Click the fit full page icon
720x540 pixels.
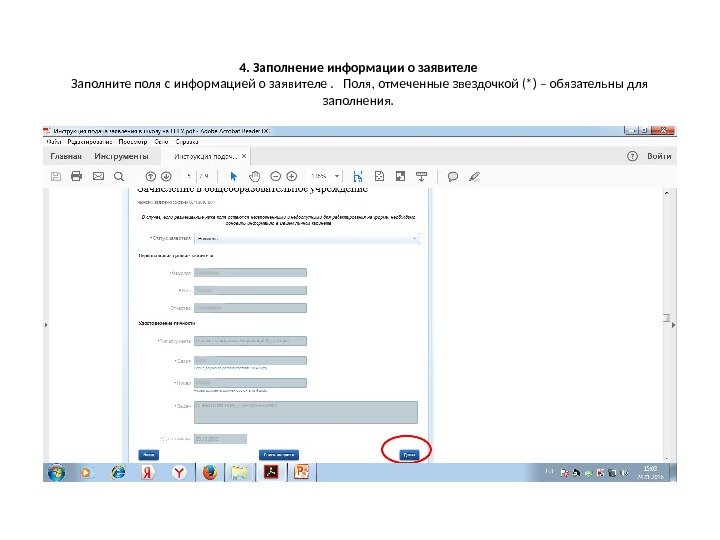tap(379, 176)
